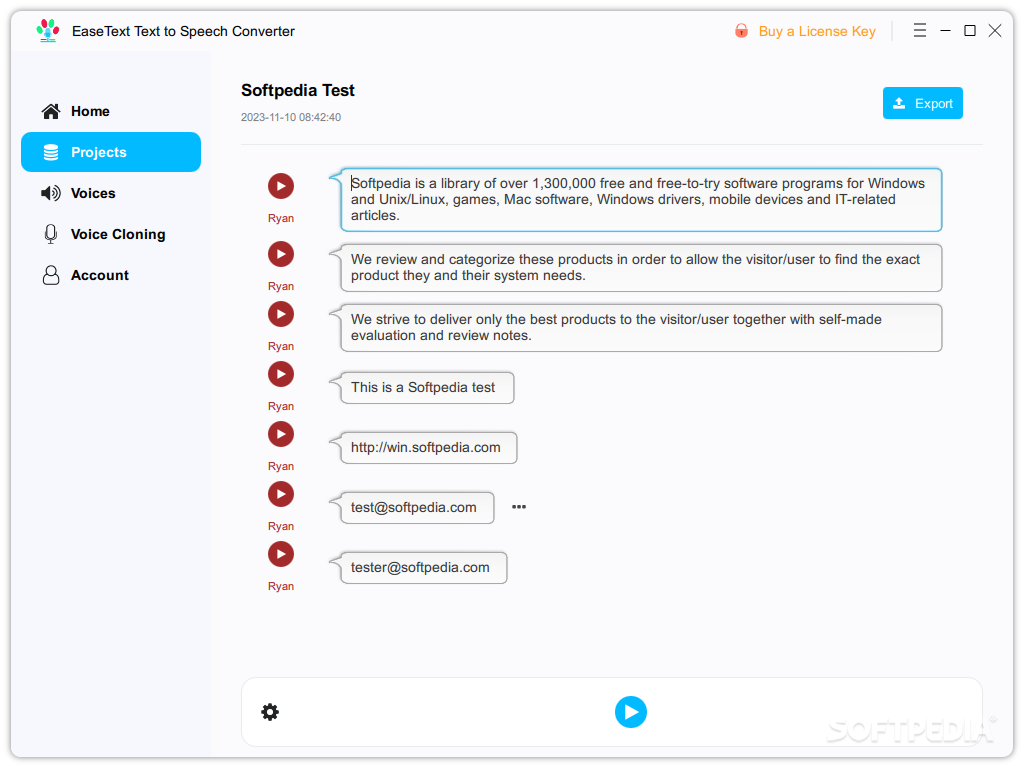Click the lock icon beside Buy a License Key

click(741, 31)
